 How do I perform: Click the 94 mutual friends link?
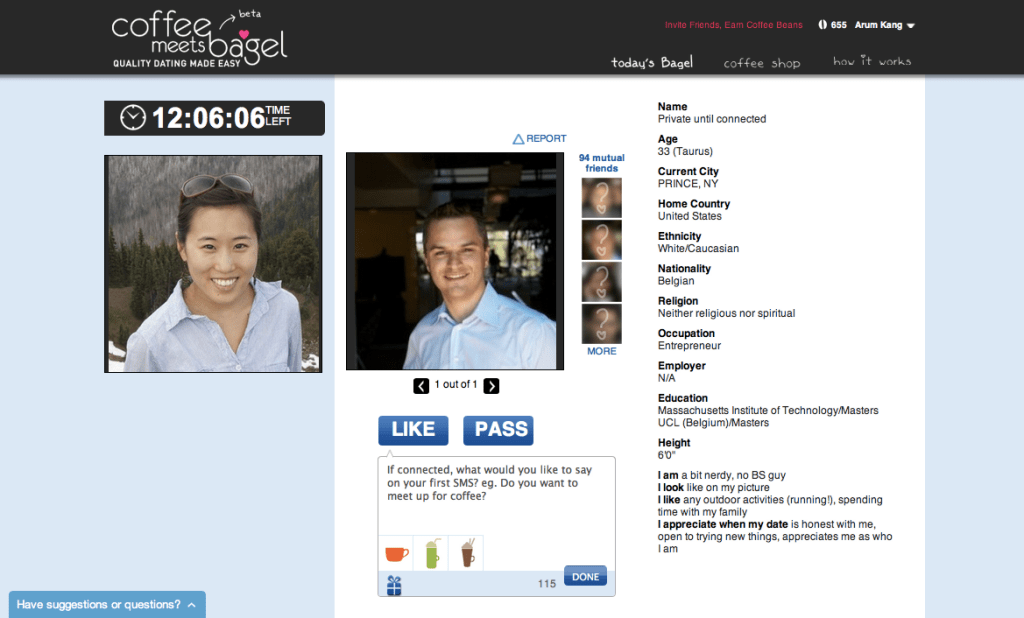(601, 163)
